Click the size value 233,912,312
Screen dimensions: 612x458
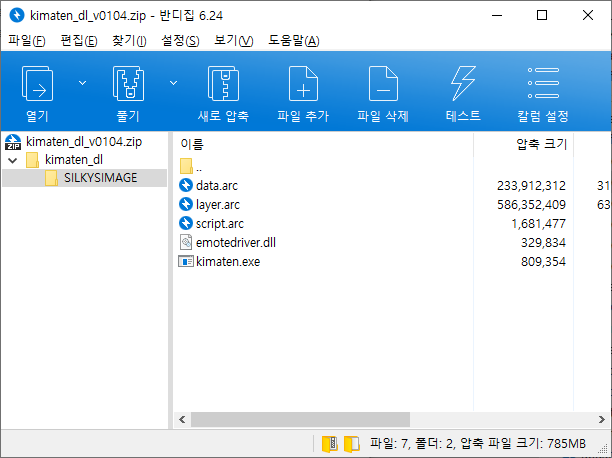pyautogui.click(x=531, y=185)
